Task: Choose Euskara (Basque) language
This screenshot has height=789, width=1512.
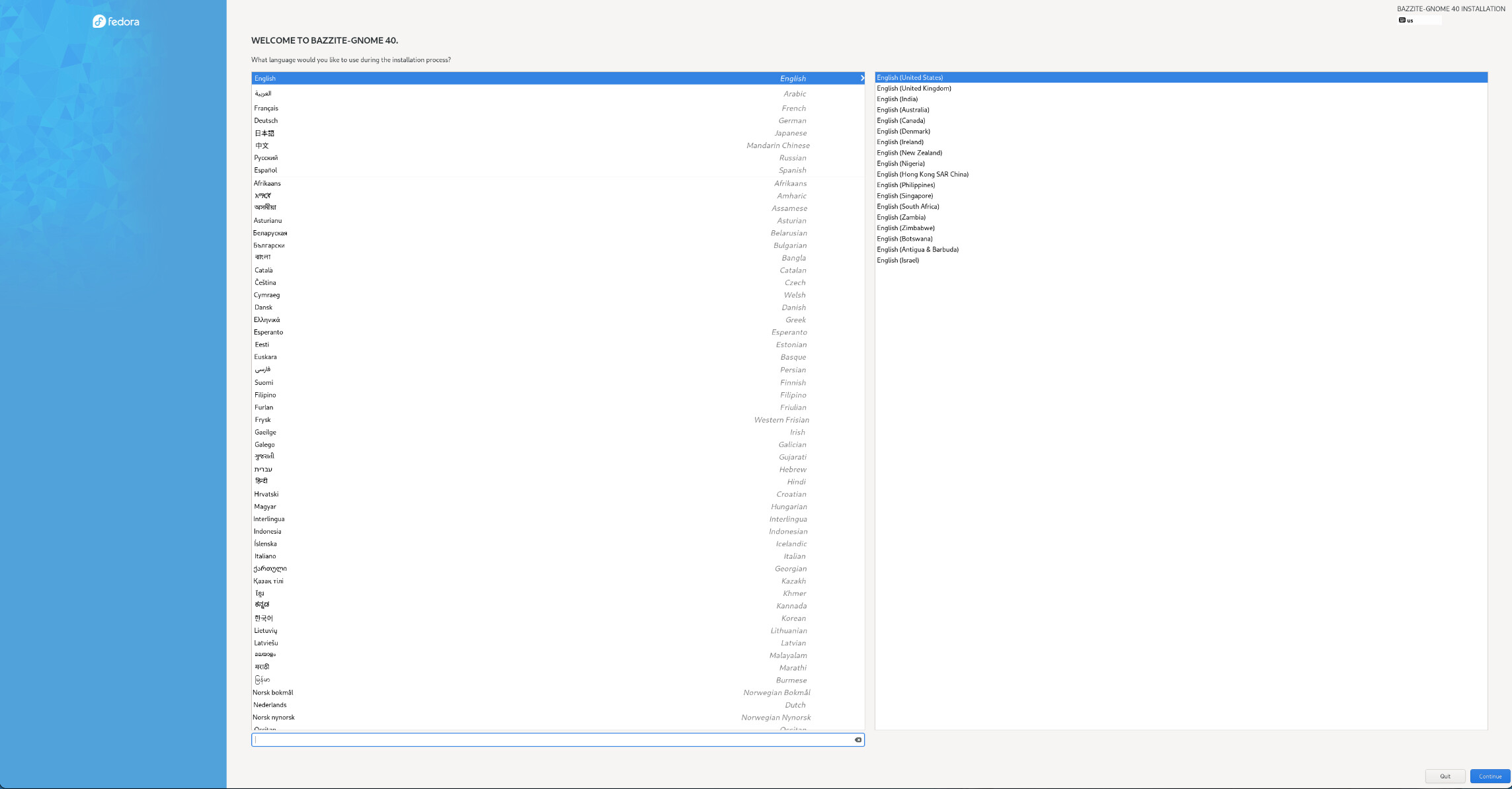Action: (x=557, y=357)
